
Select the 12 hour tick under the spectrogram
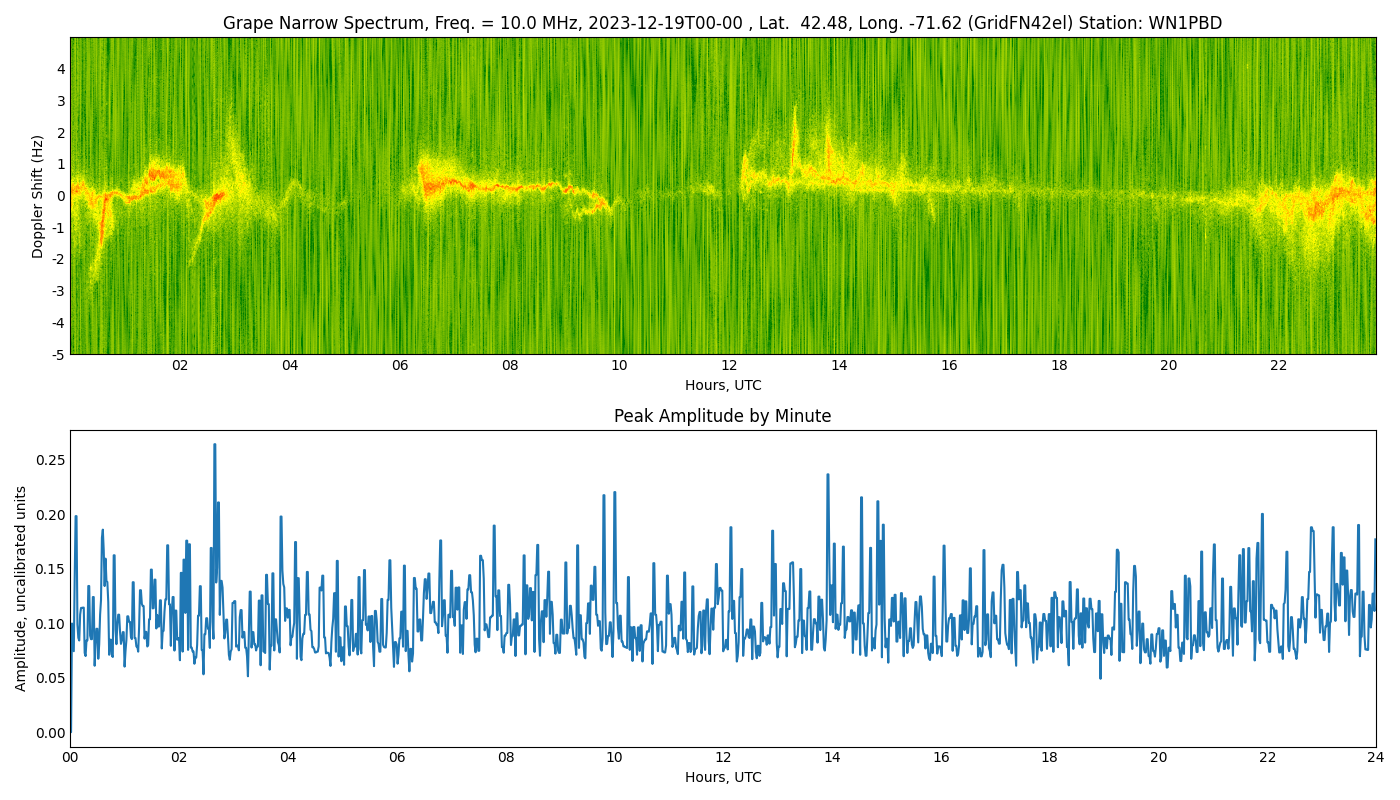pos(729,366)
